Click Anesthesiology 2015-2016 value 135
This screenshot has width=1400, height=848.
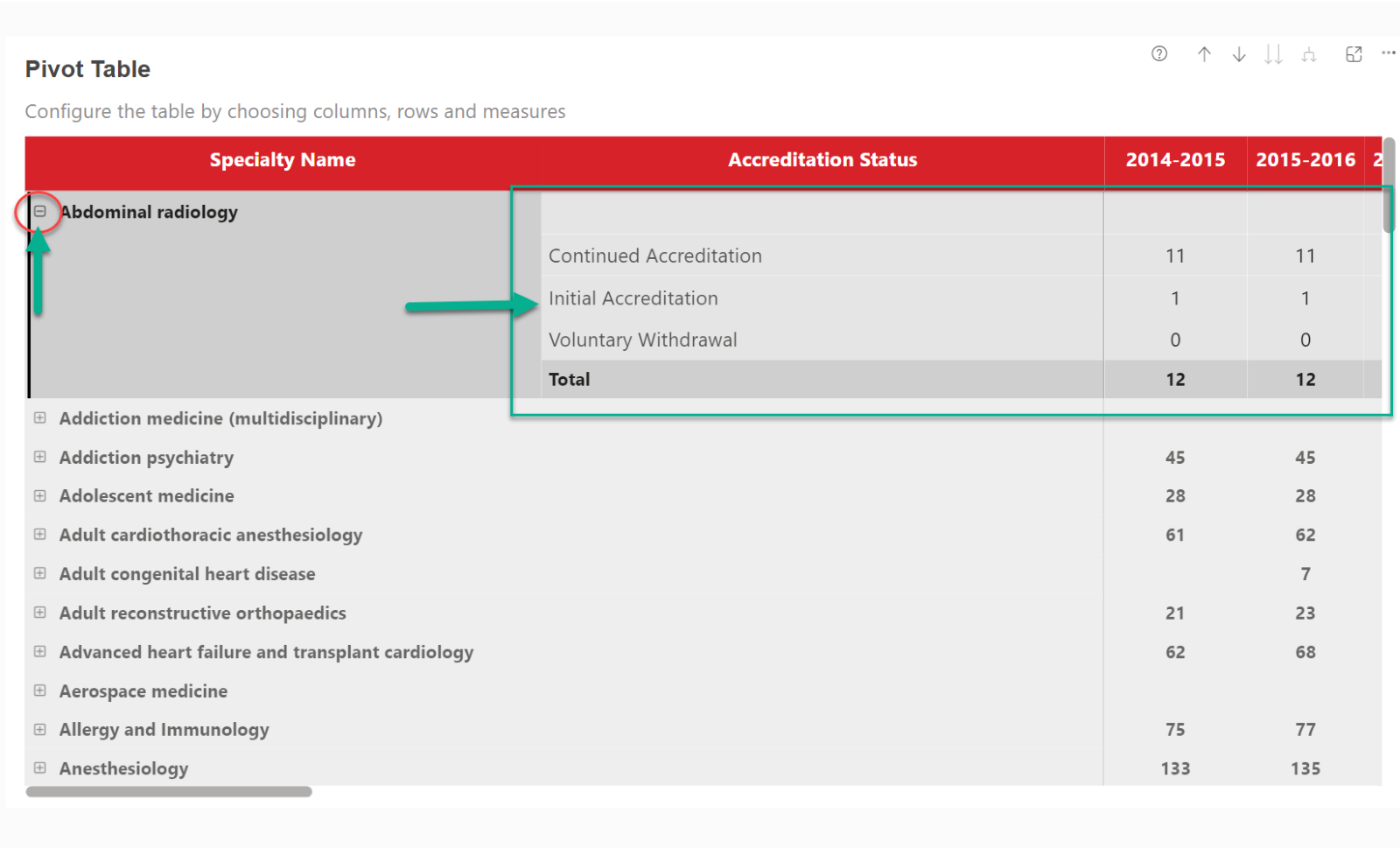pyautogui.click(x=1305, y=768)
